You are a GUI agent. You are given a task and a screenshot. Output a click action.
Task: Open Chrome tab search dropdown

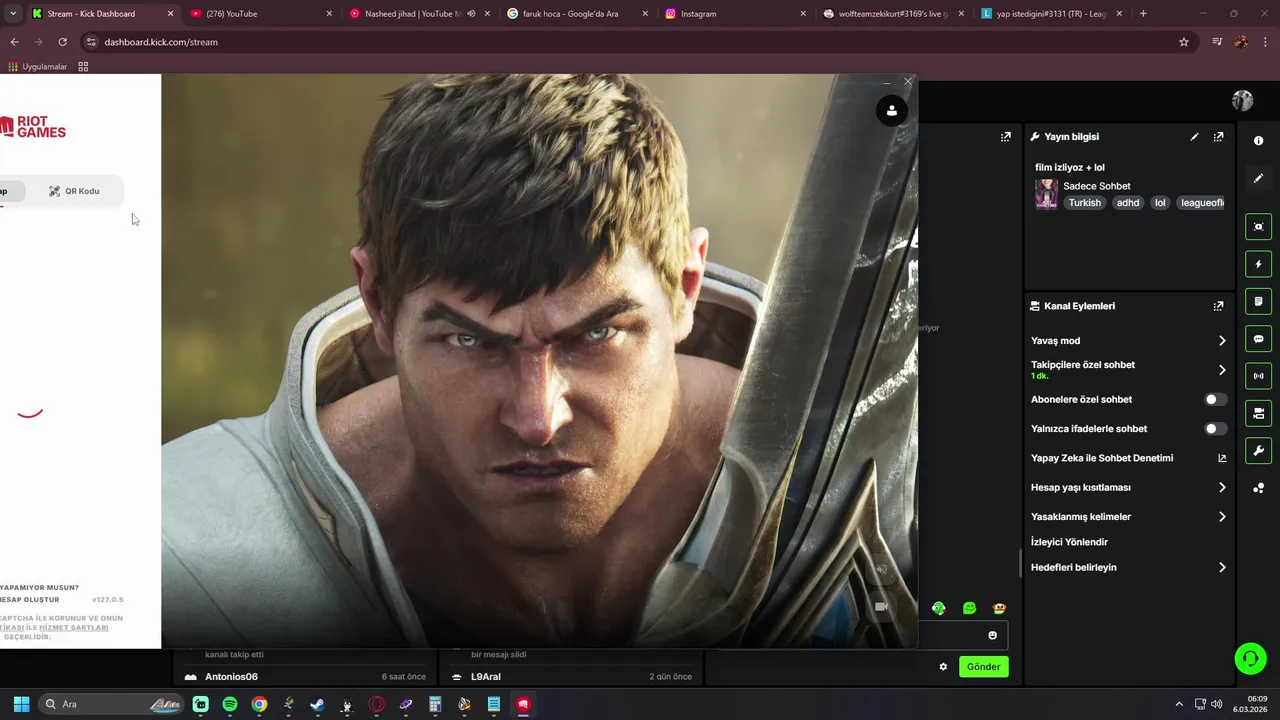click(x=12, y=13)
